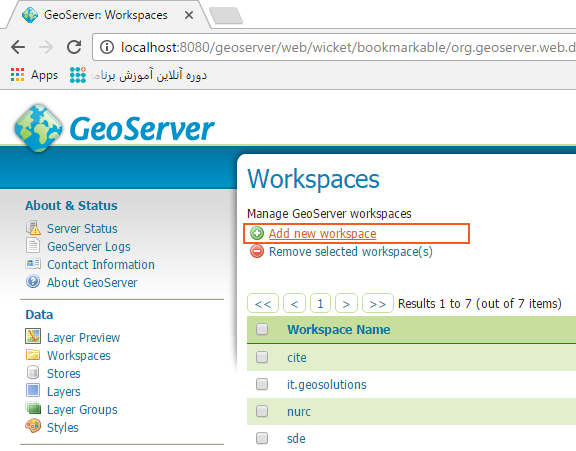Open Workspaces link in sidebar
The width and height of the screenshot is (576, 451).
point(79,356)
